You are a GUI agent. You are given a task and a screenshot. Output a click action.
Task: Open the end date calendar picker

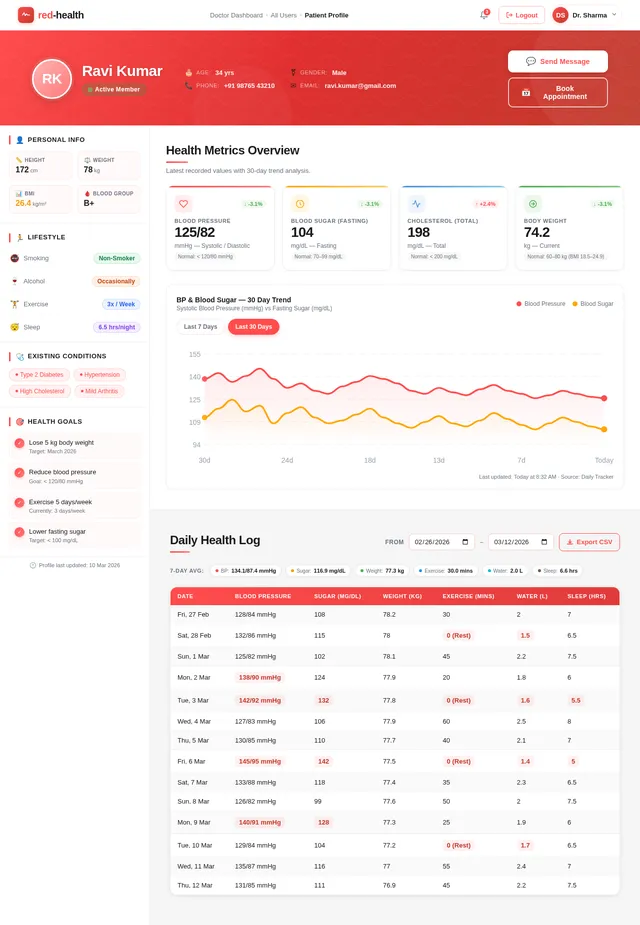544,542
